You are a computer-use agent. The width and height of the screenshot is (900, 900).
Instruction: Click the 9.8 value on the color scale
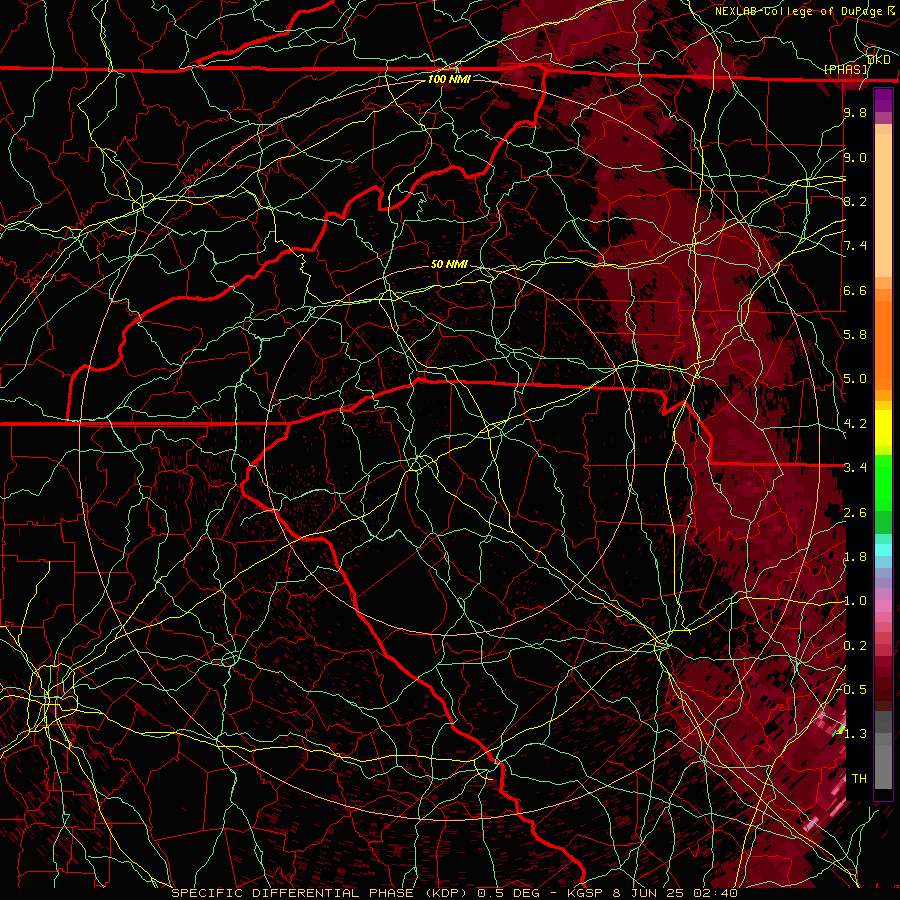tap(855, 112)
